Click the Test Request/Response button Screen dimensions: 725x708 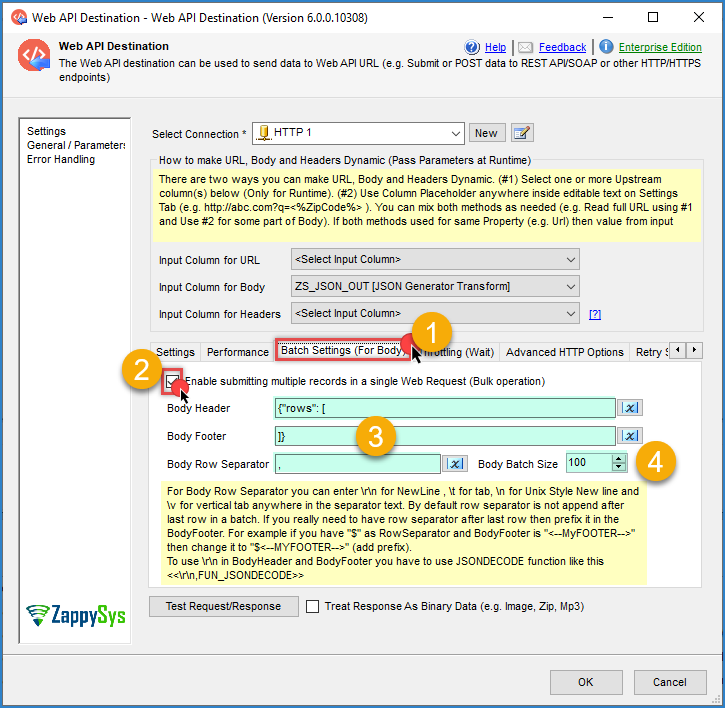[x=224, y=606]
